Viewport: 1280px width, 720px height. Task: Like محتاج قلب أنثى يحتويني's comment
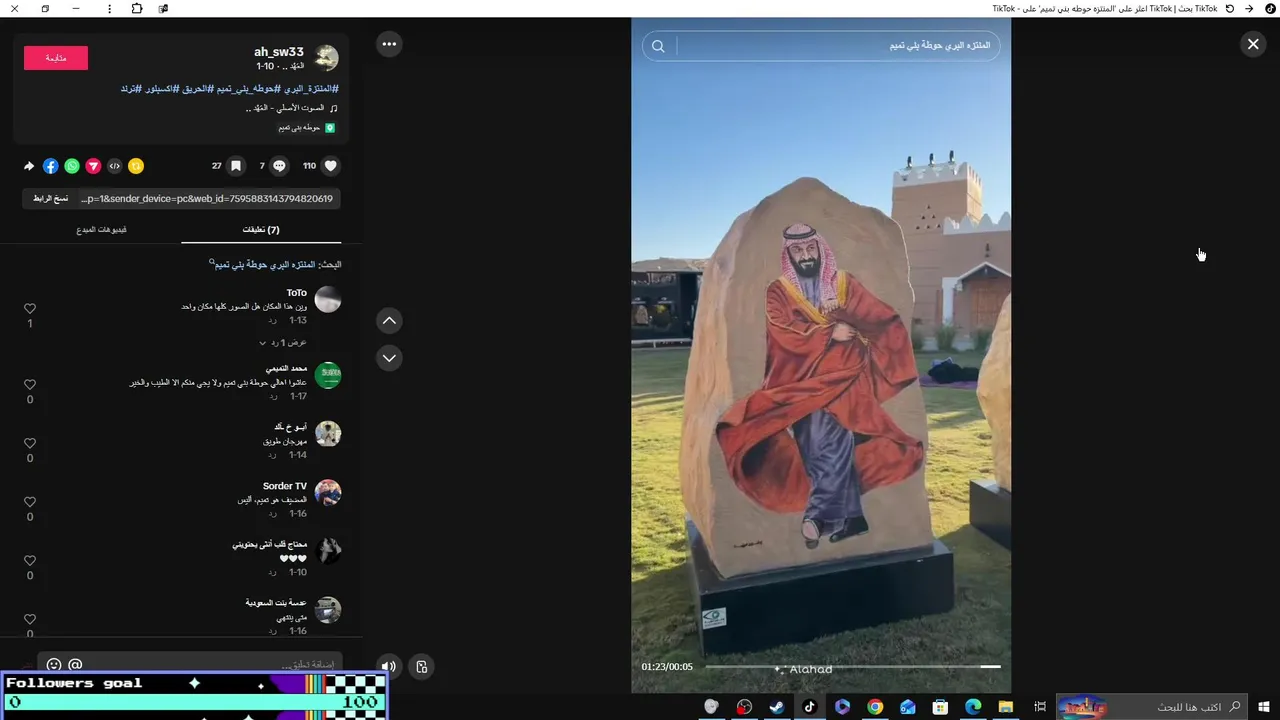point(30,561)
